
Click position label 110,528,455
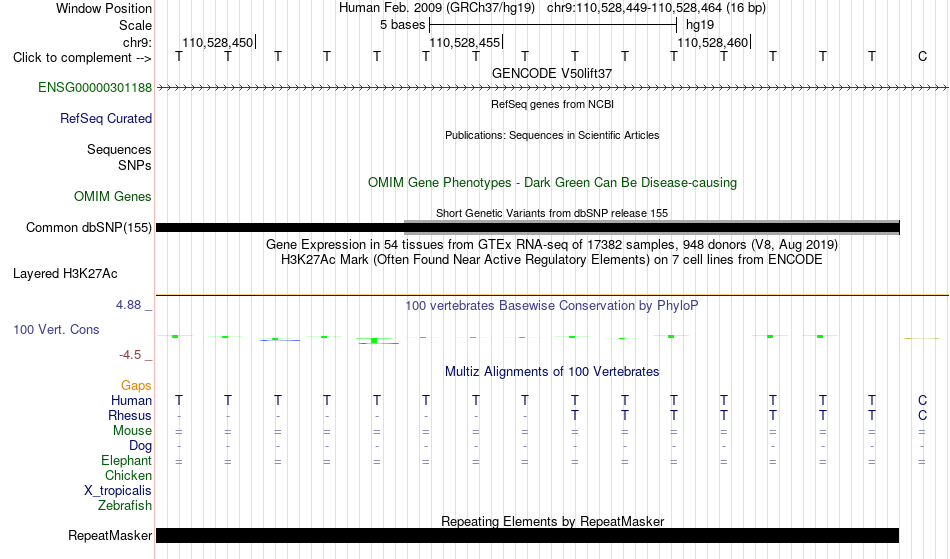465,42
